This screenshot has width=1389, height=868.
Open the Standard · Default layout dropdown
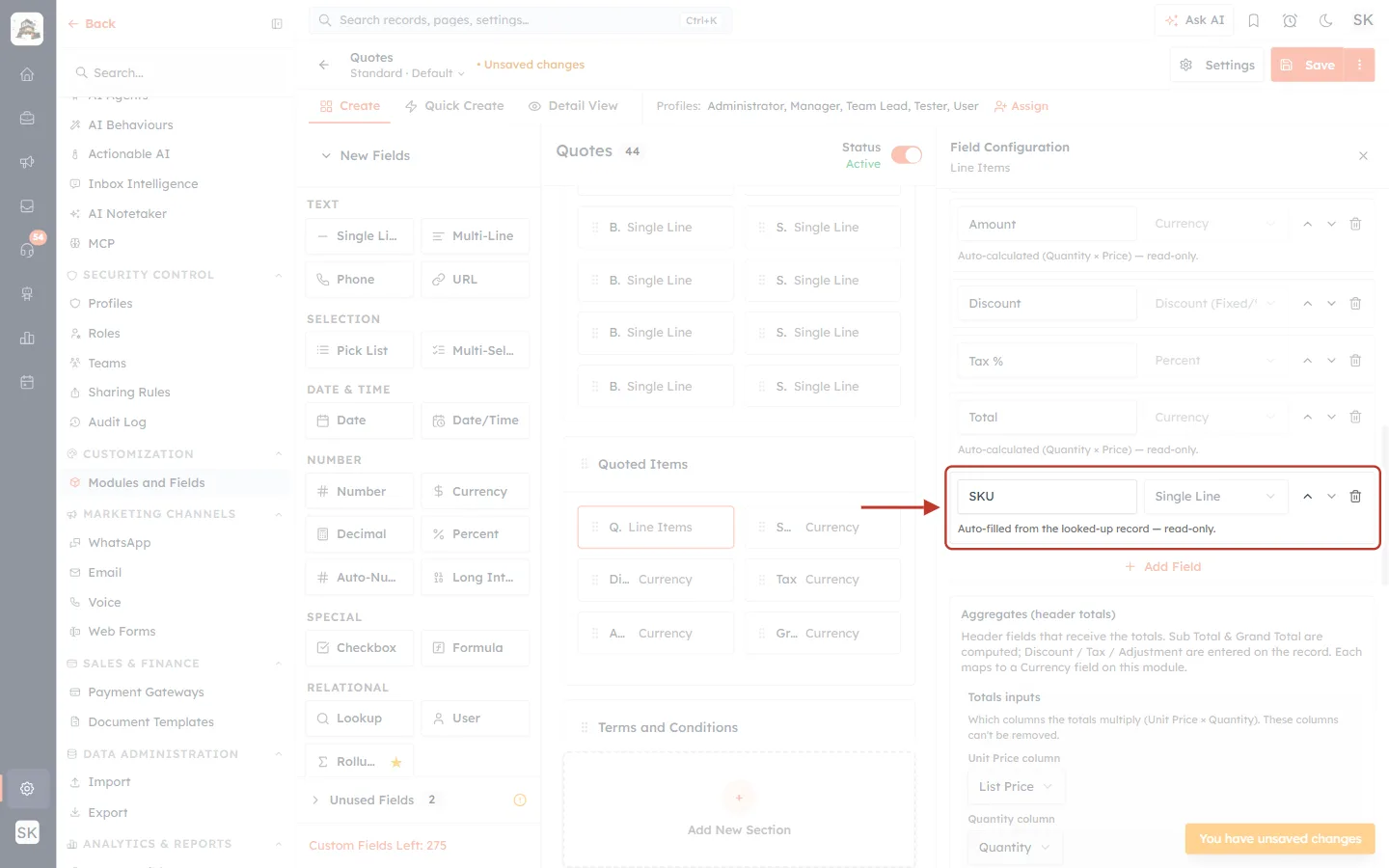point(407,73)
